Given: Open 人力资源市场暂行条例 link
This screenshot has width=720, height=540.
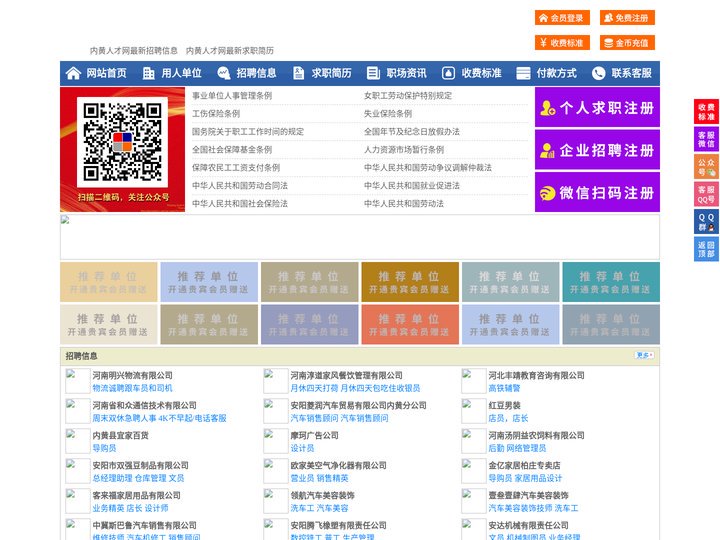Looking at the screenshot, I should [x=404, y=149].
